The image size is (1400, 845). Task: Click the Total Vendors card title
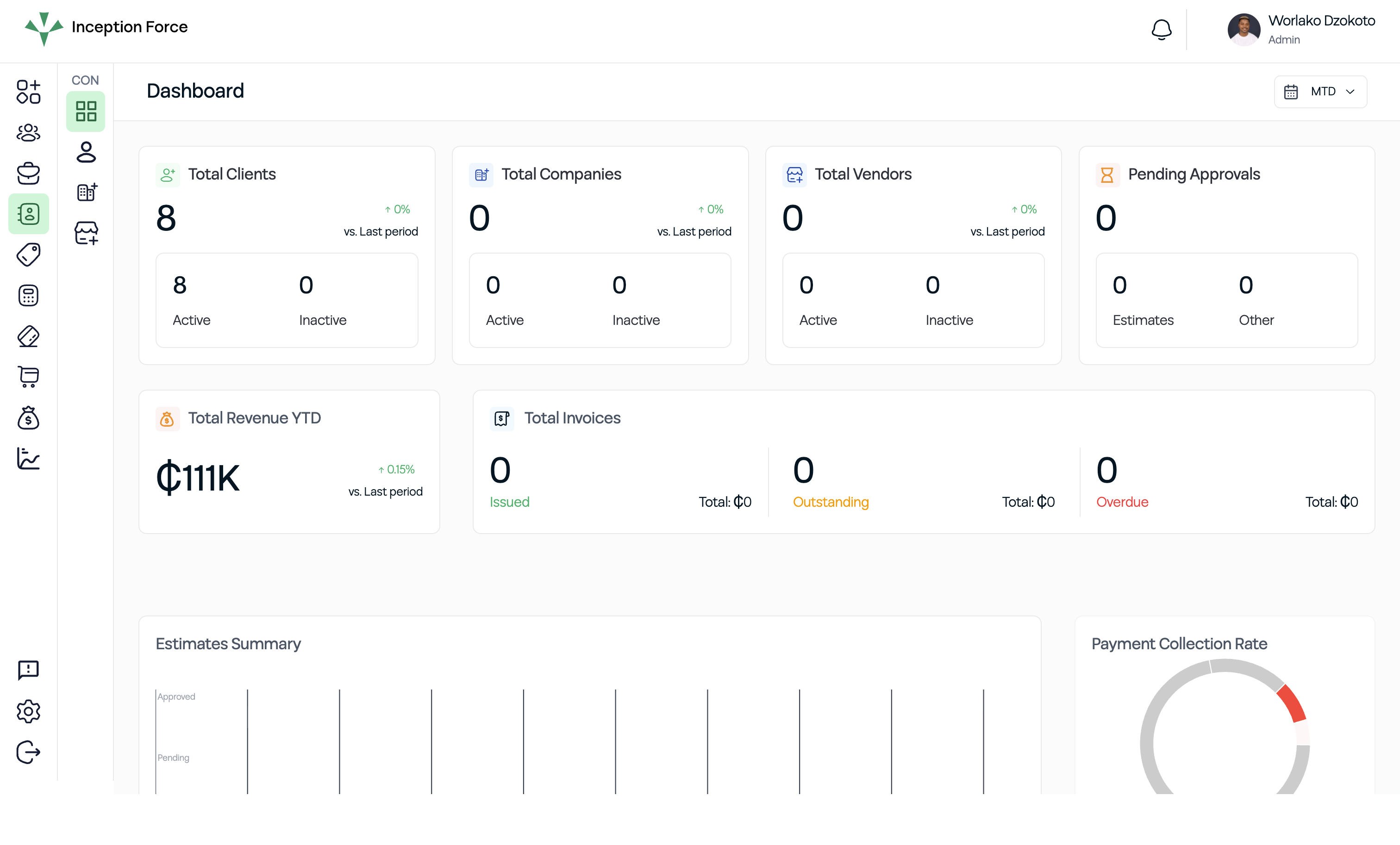click(863, 174)
